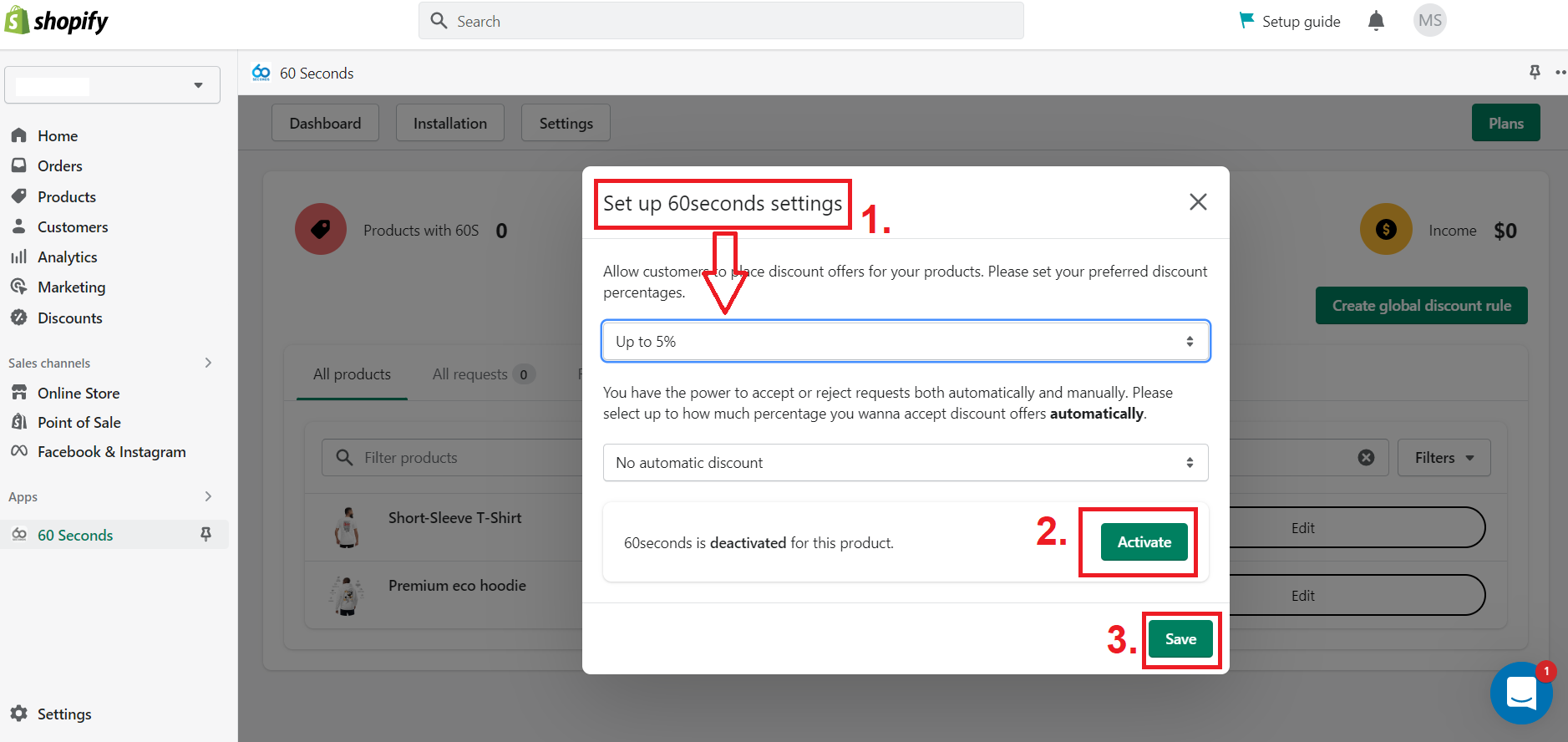Screen dimensions: 1568x742
Task: Open Customers in sidebar
Action: (72, 226)
